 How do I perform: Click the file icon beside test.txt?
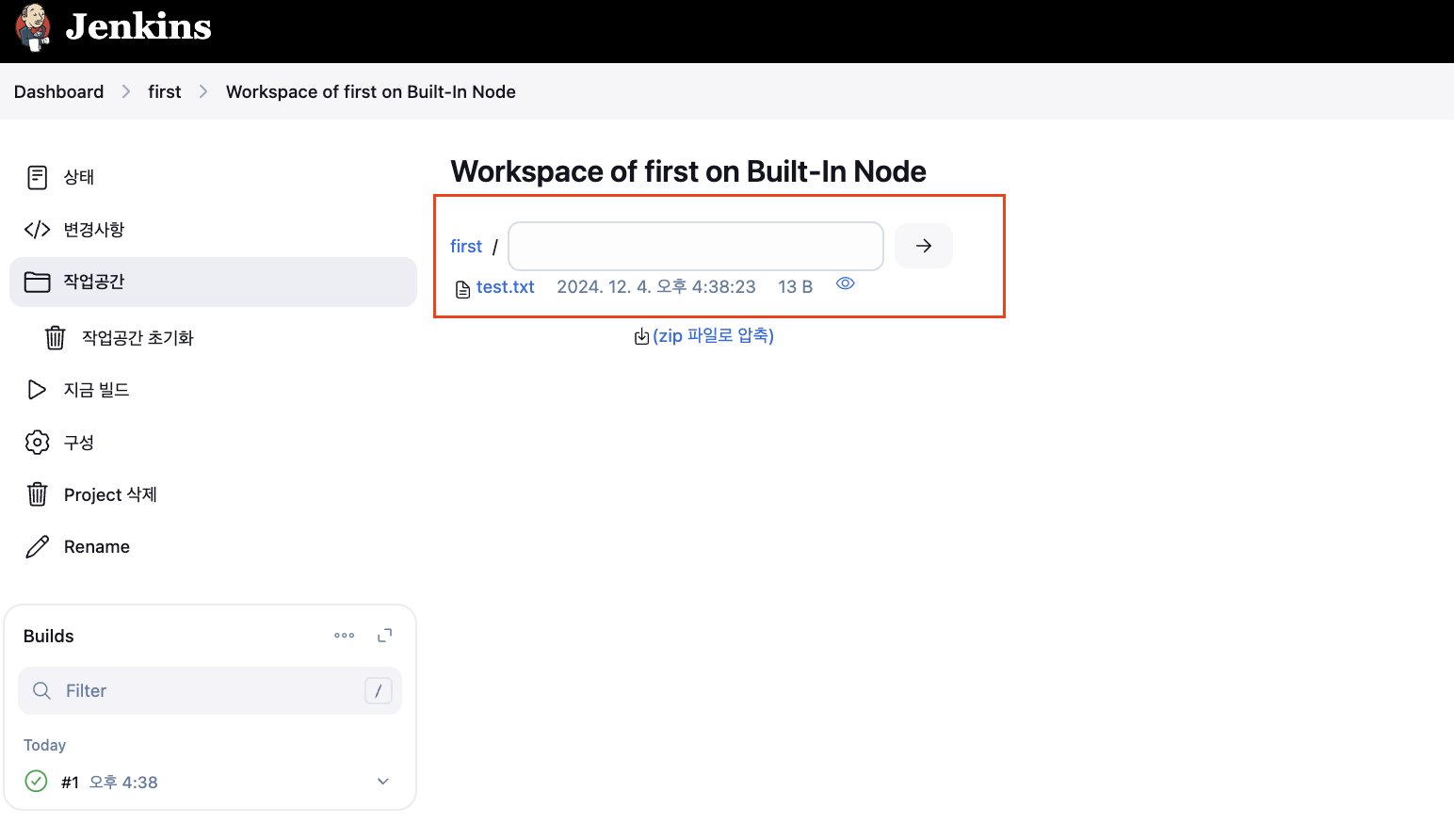462,289
